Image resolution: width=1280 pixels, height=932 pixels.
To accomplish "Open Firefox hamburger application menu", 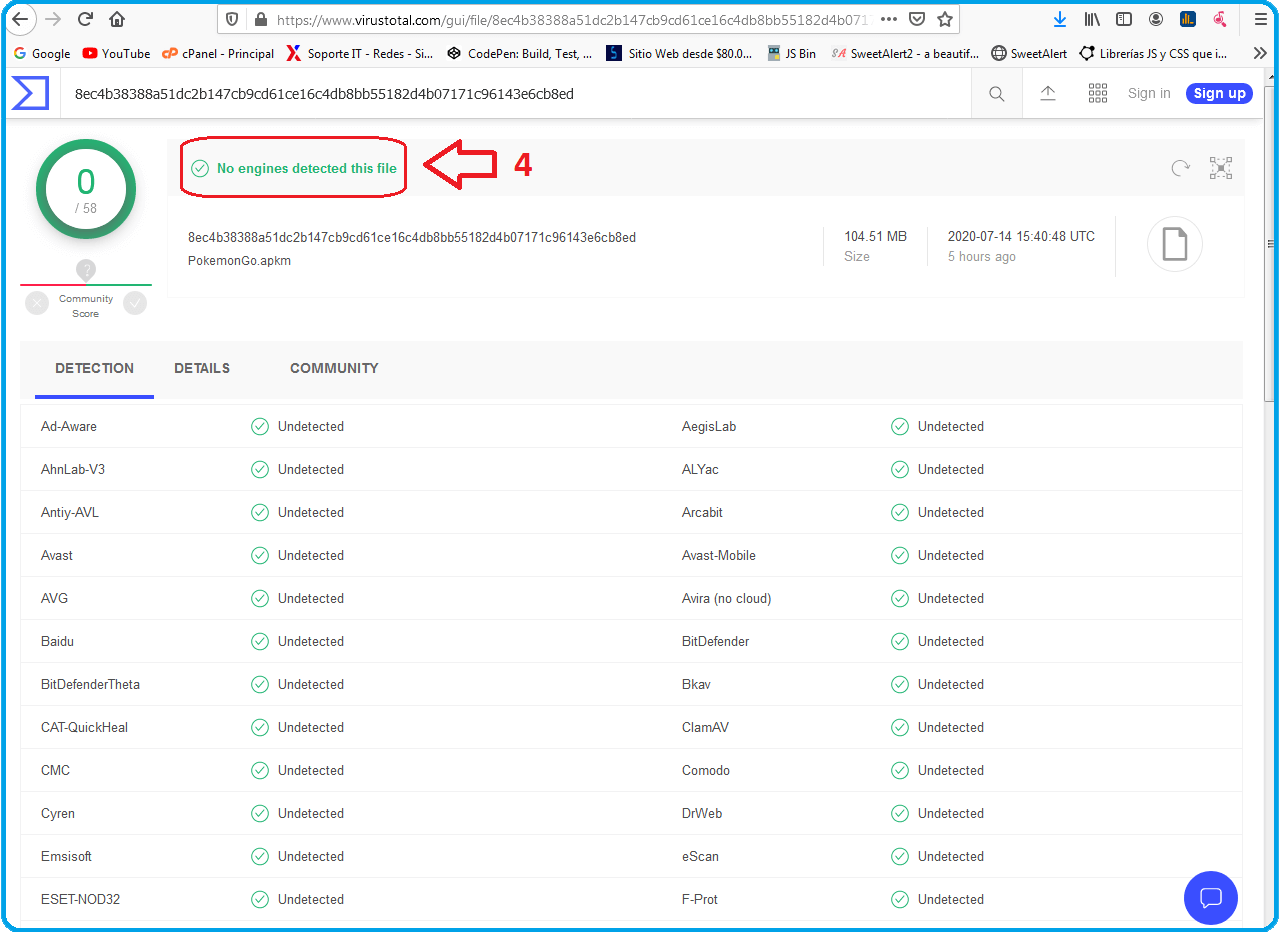I will (1260, 19).
